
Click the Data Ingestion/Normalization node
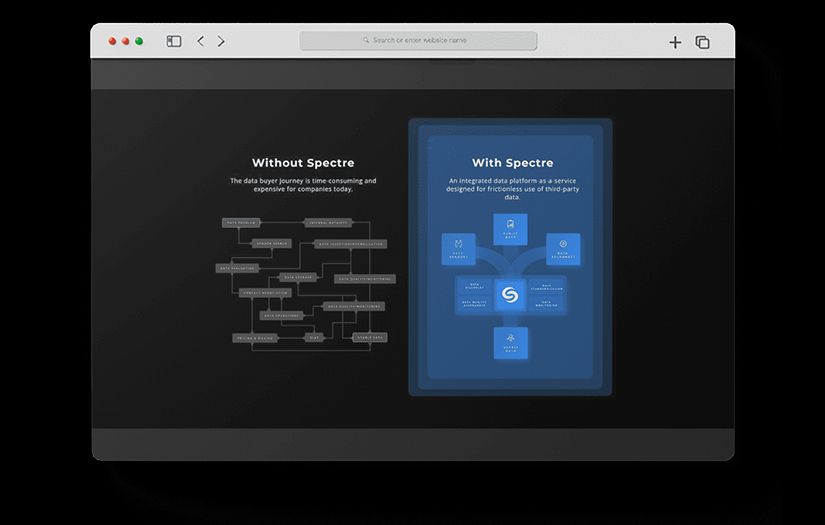[351, 244]
